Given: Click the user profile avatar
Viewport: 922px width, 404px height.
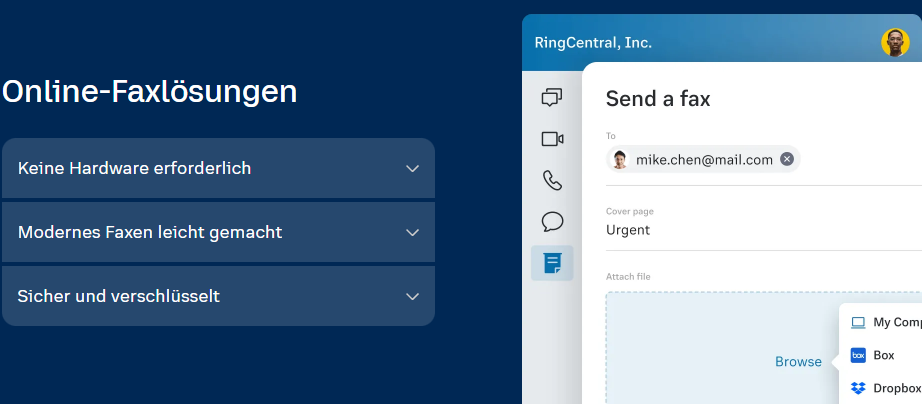Looking at the screenshot, I should [x=894, y=42].
